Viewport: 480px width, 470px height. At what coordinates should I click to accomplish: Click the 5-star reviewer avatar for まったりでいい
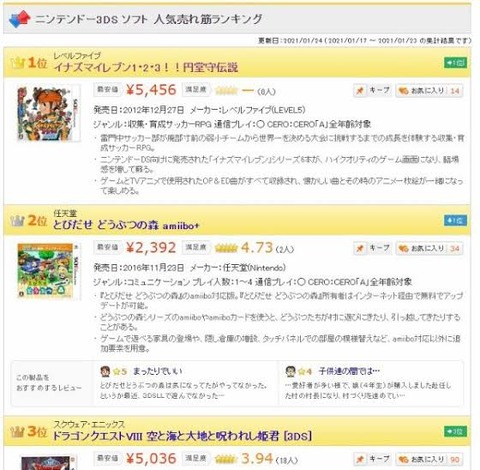pos(105,371)
